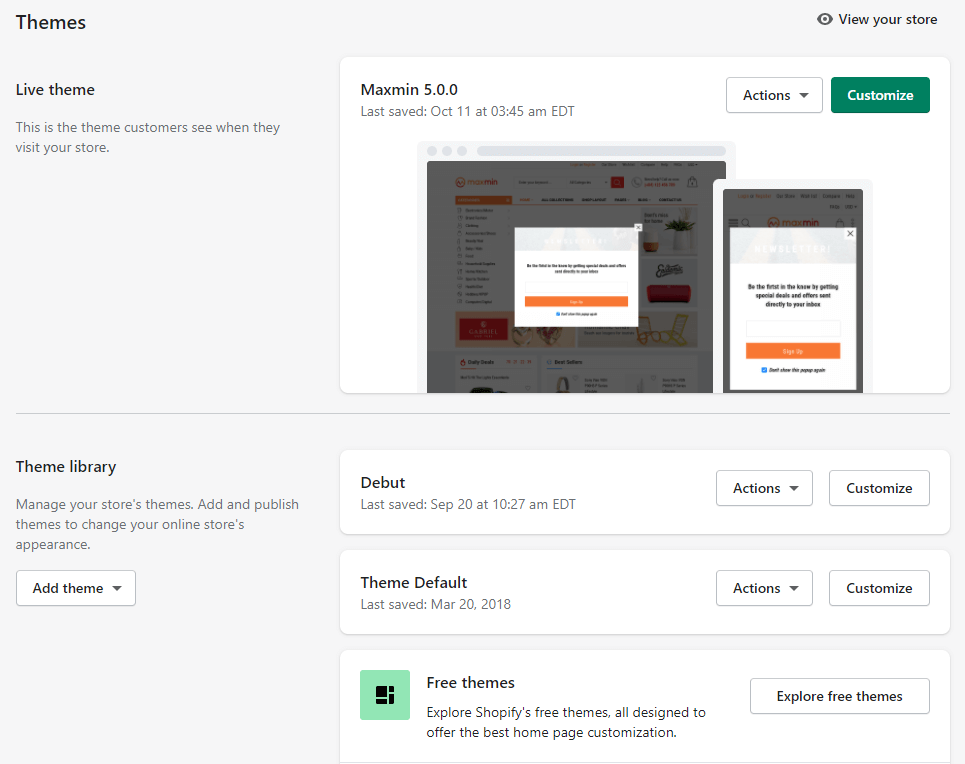
Task: Click the eye icon beside View your store
Action: click(825, 19)
